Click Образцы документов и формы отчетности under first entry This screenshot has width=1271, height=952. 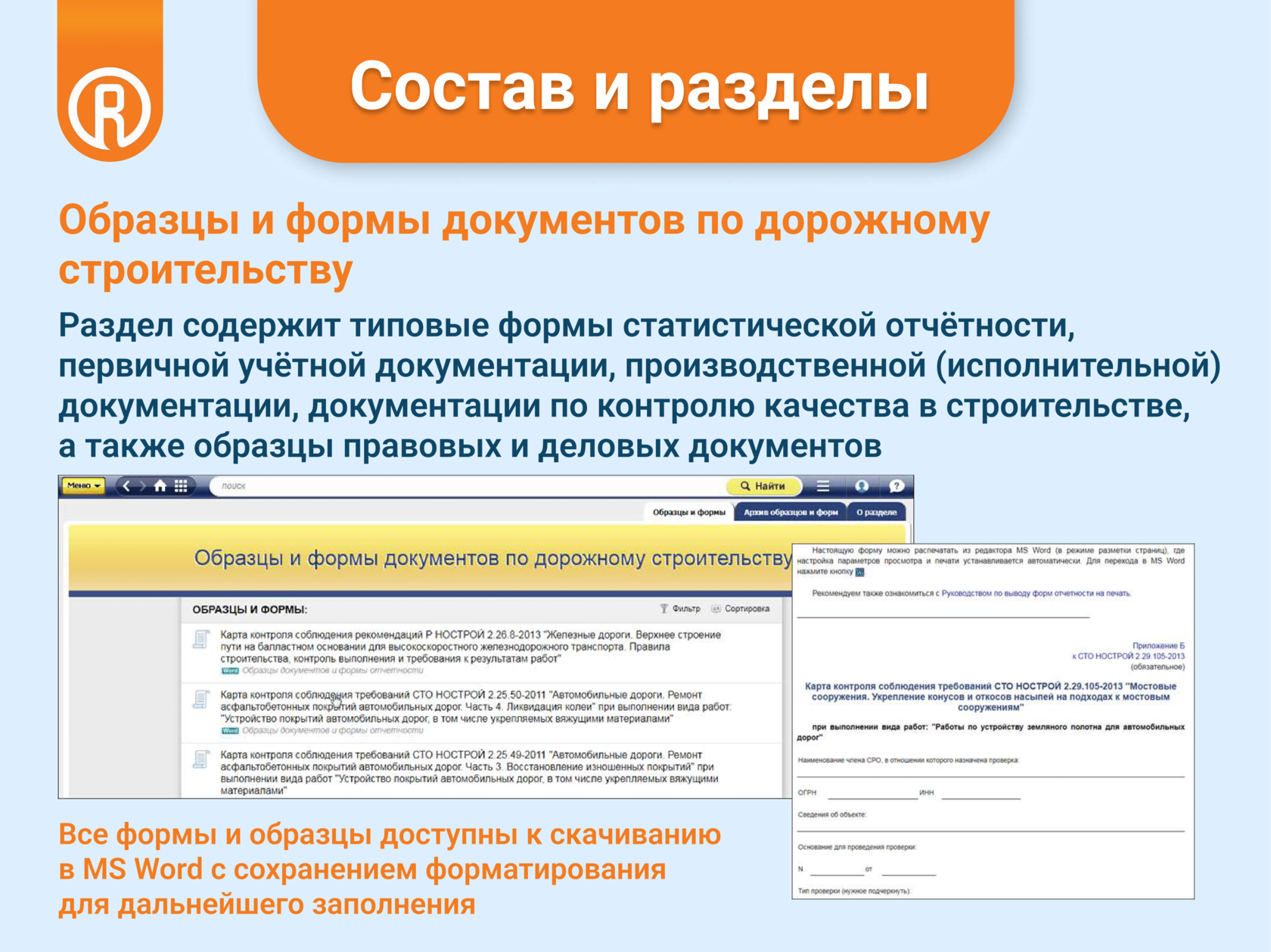coord(332,671)
